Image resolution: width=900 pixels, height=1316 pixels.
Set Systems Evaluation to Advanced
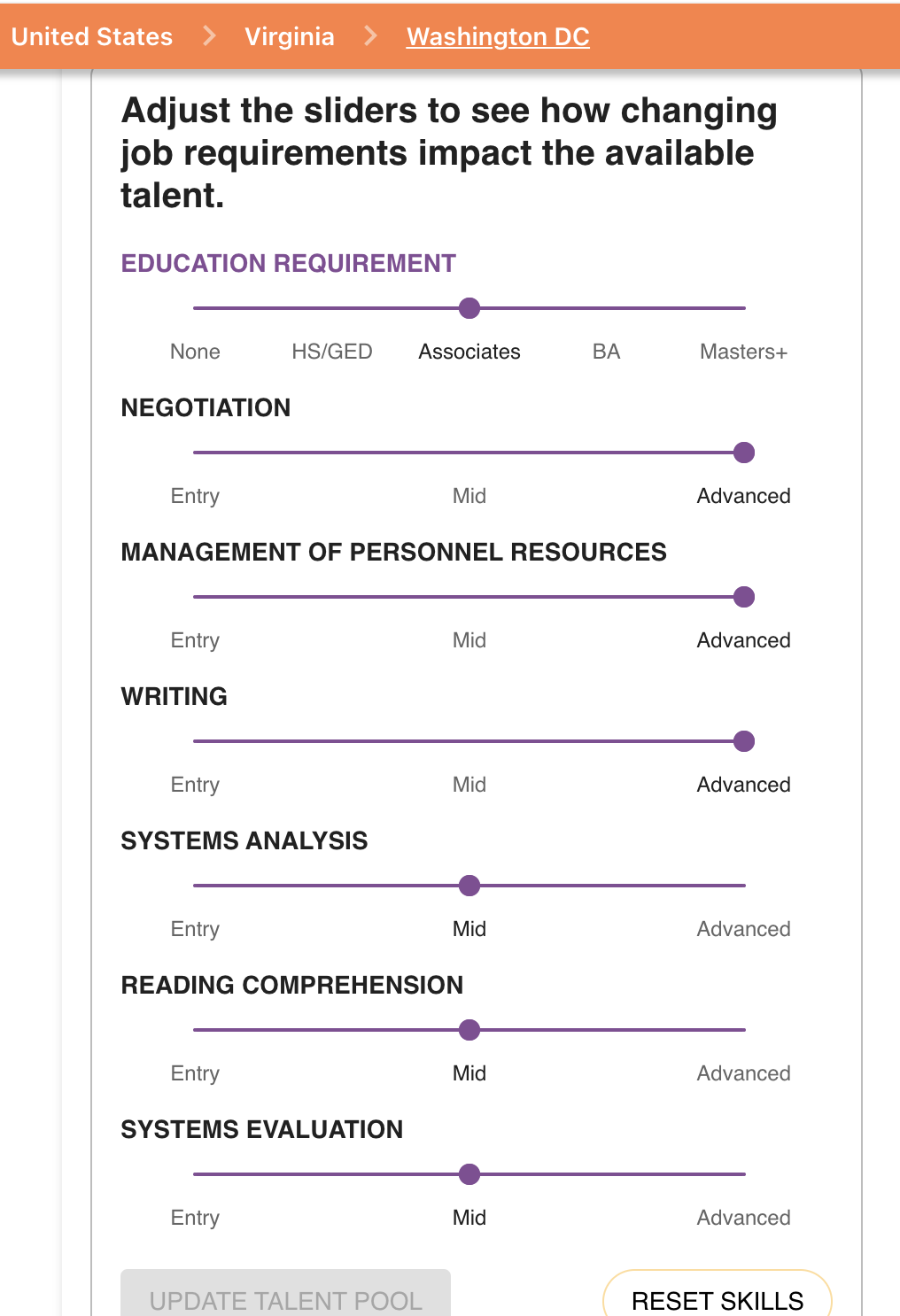pyautogui.click(x=743, y=1218)
